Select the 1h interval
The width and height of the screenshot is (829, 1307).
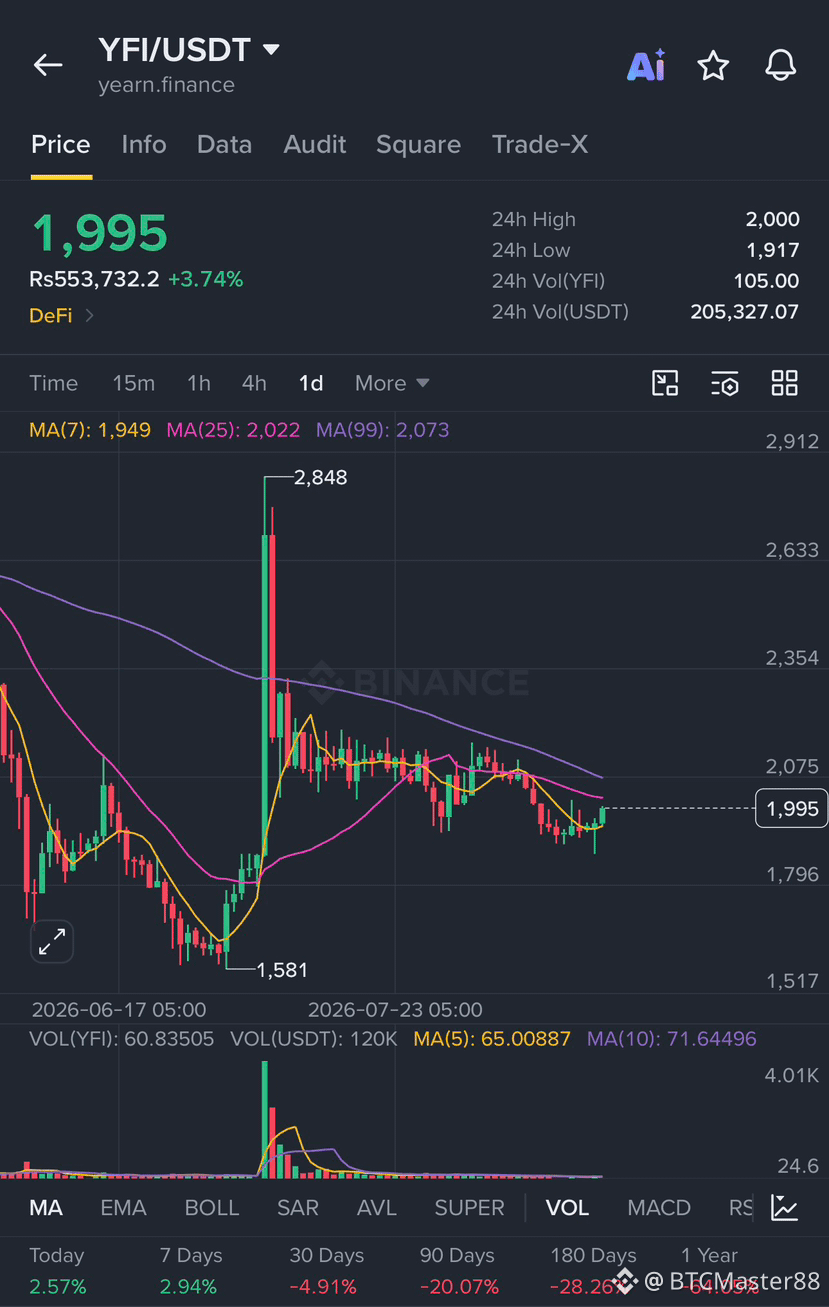coord(199,383)
